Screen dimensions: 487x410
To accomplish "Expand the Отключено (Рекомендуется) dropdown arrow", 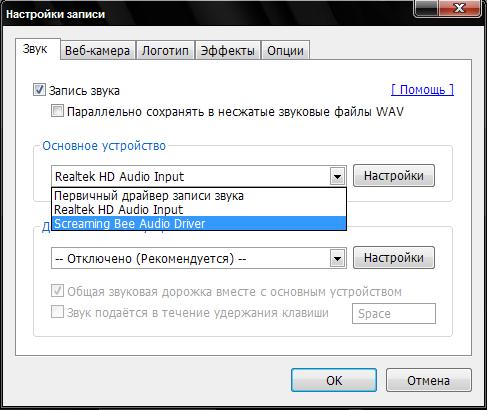I will pos(337,258).
